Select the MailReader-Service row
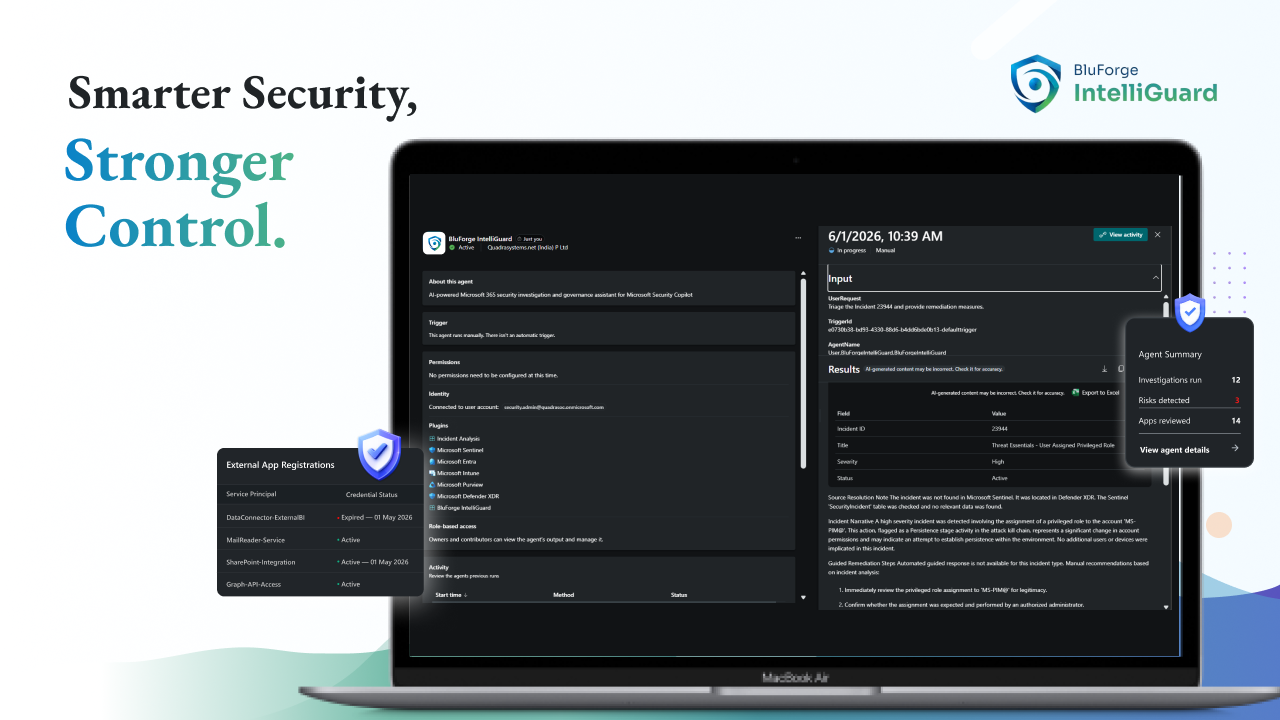Screen dimensions: 1280x720 pos(320,540)
